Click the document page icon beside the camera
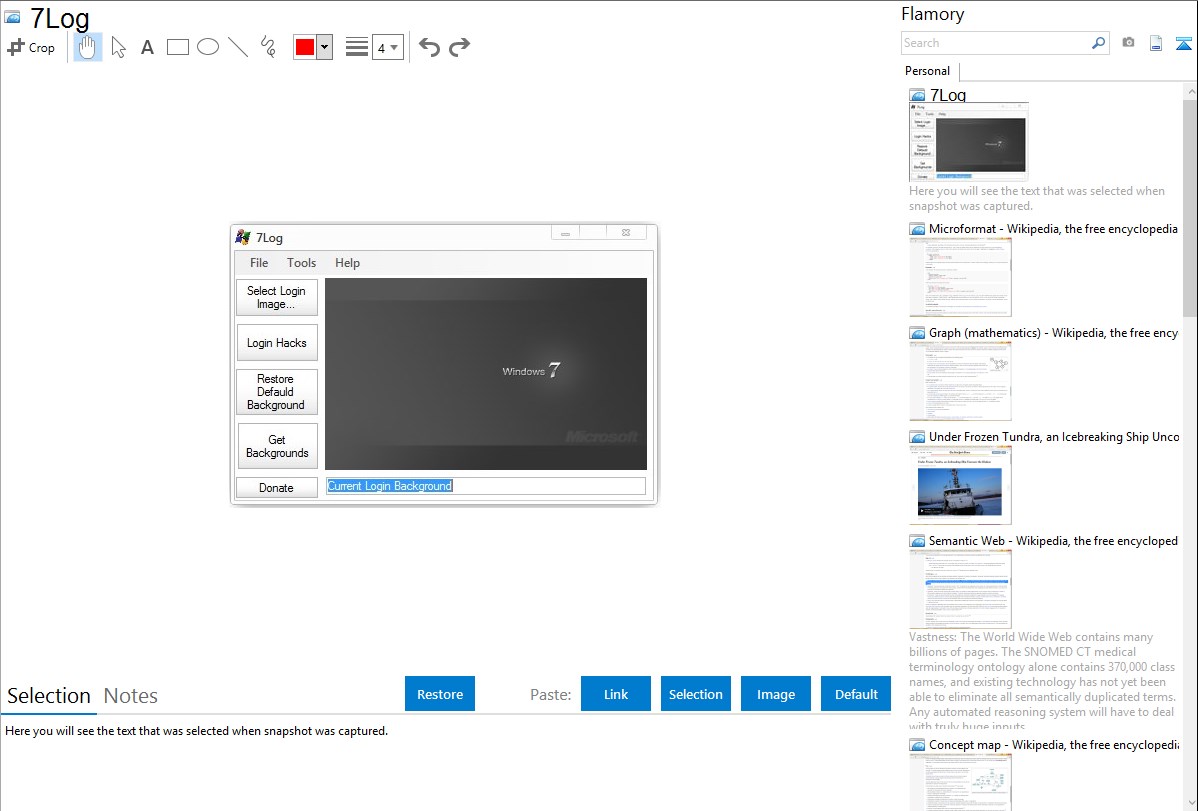This screenshot has height=811, width=1198. tap(1156, 43)
